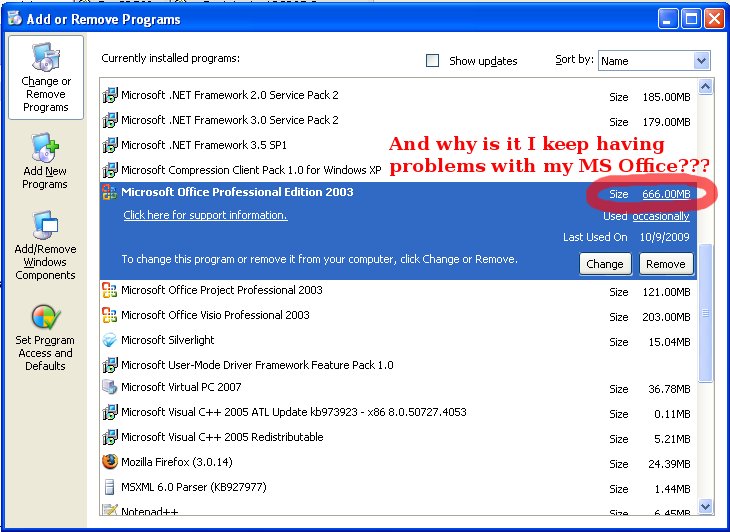Click the 666.00MB size link
This screenshot has width=730, height=532.
[x=666, y=193]
